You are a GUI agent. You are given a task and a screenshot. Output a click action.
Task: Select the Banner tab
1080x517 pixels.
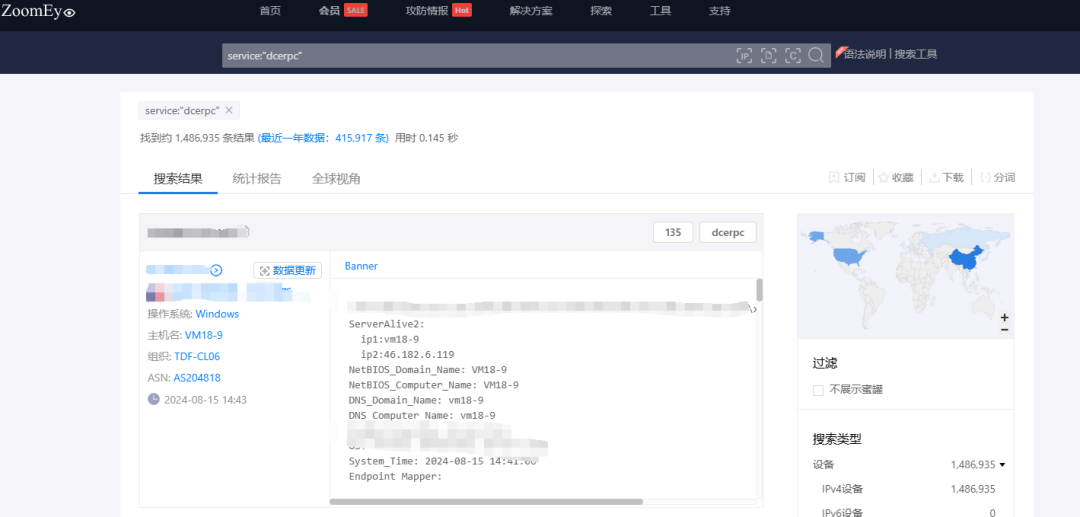click(361, 266)
